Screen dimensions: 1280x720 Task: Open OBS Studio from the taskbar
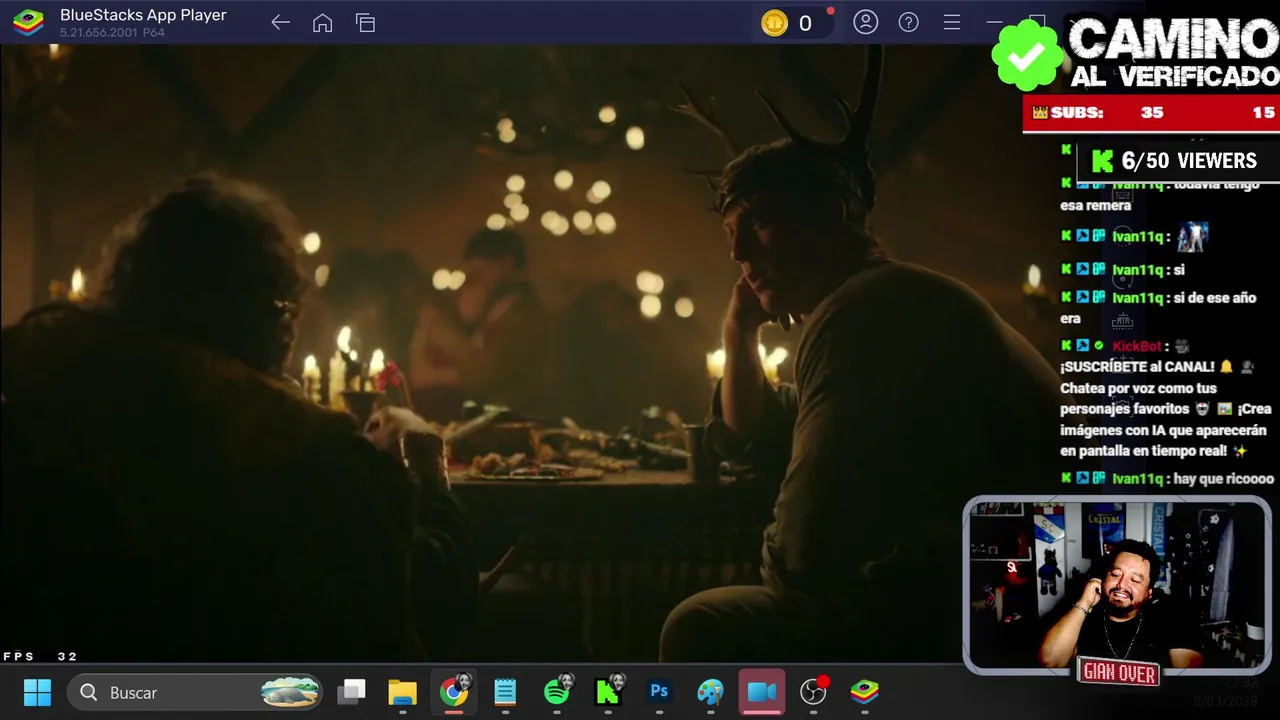coord(814,691)
